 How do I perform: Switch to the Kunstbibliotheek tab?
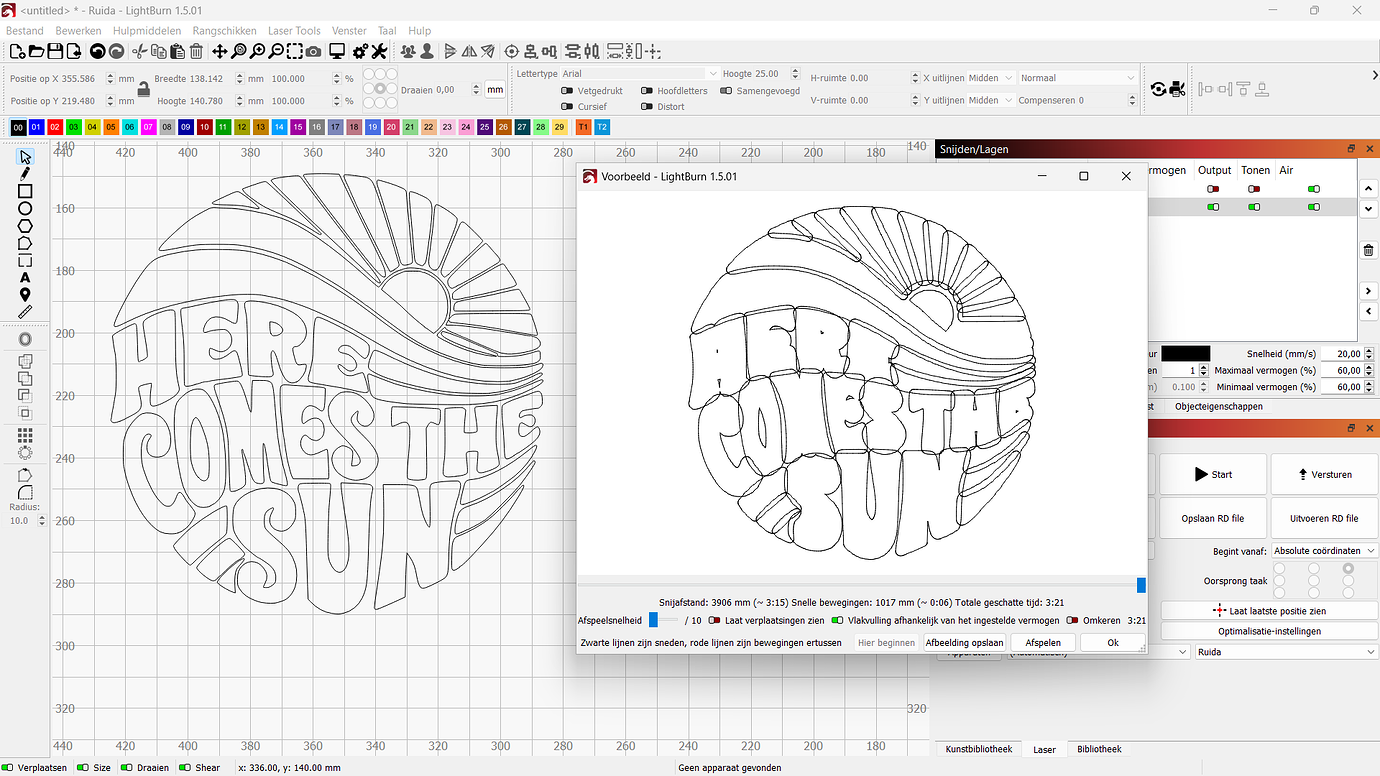pyautogui.click(x=979, y=749)
